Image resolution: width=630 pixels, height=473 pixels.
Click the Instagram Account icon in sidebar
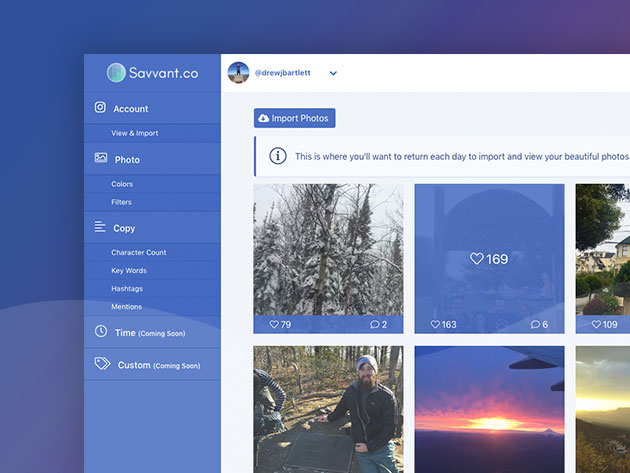(100, 108)
